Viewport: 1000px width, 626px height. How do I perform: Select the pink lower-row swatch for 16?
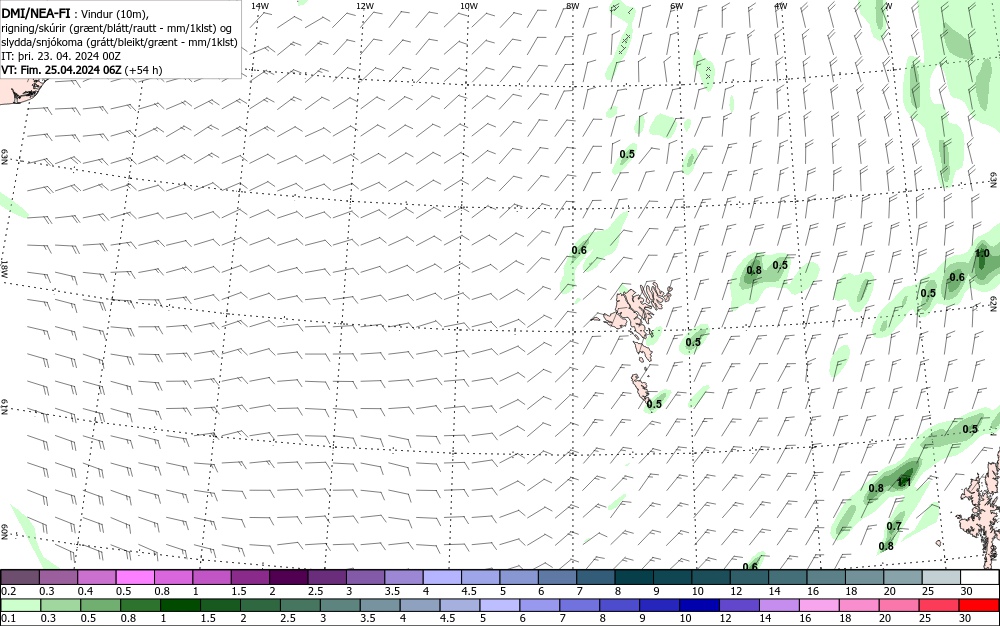(x=820, y=605)
